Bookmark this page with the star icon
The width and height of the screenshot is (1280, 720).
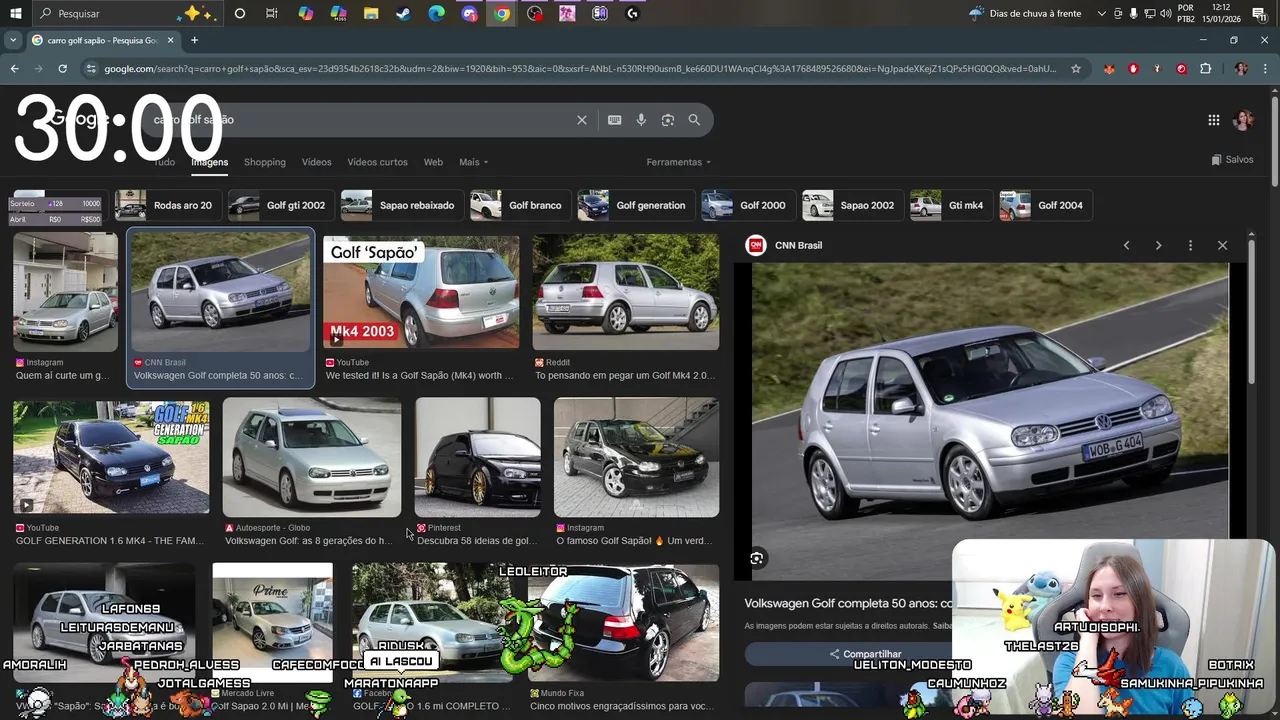(x=1076, y=69)
